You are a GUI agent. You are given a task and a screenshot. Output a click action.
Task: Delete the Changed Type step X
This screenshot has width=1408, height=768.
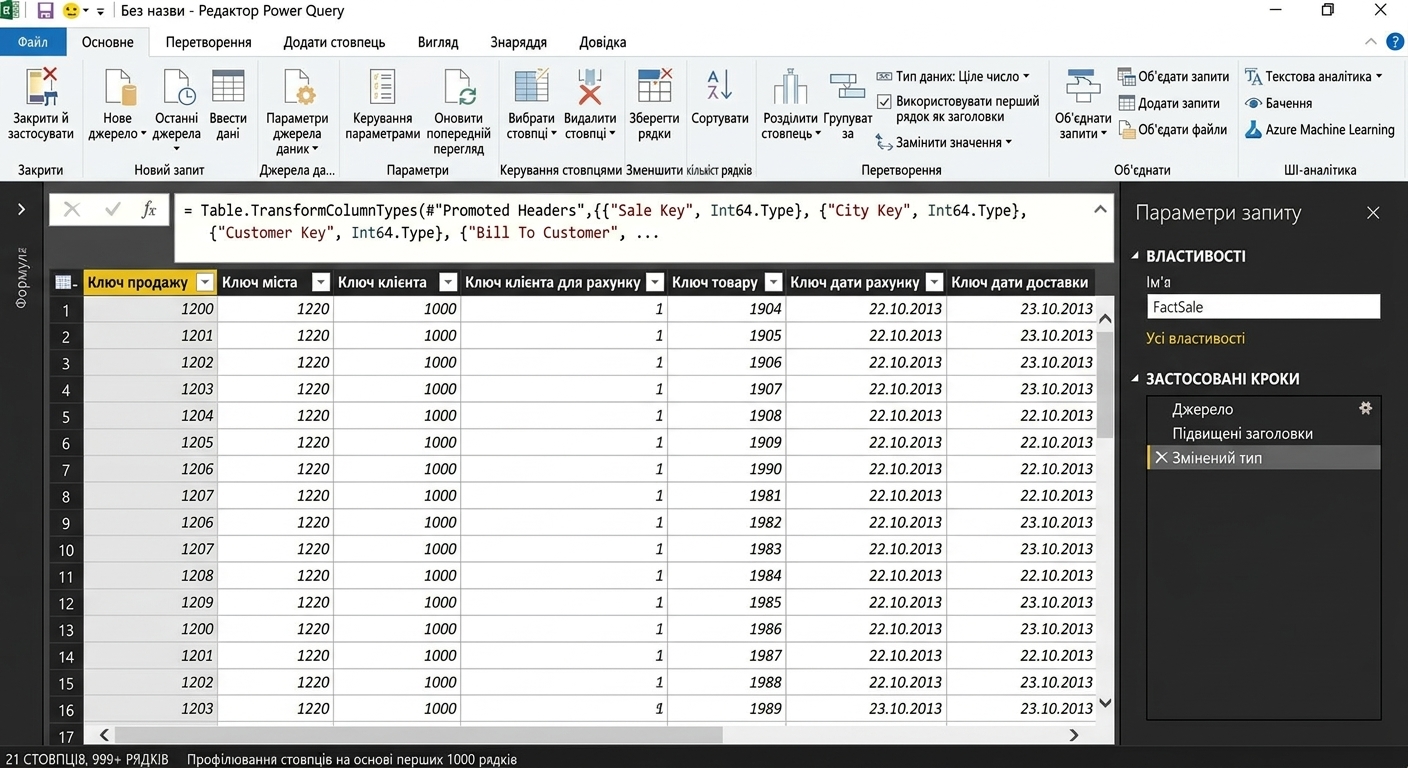[x=1161, y=457]
